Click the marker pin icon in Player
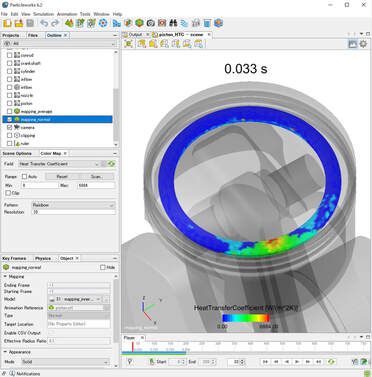The height and width of the screenshot is (377, 372). (x=130, y=362)
